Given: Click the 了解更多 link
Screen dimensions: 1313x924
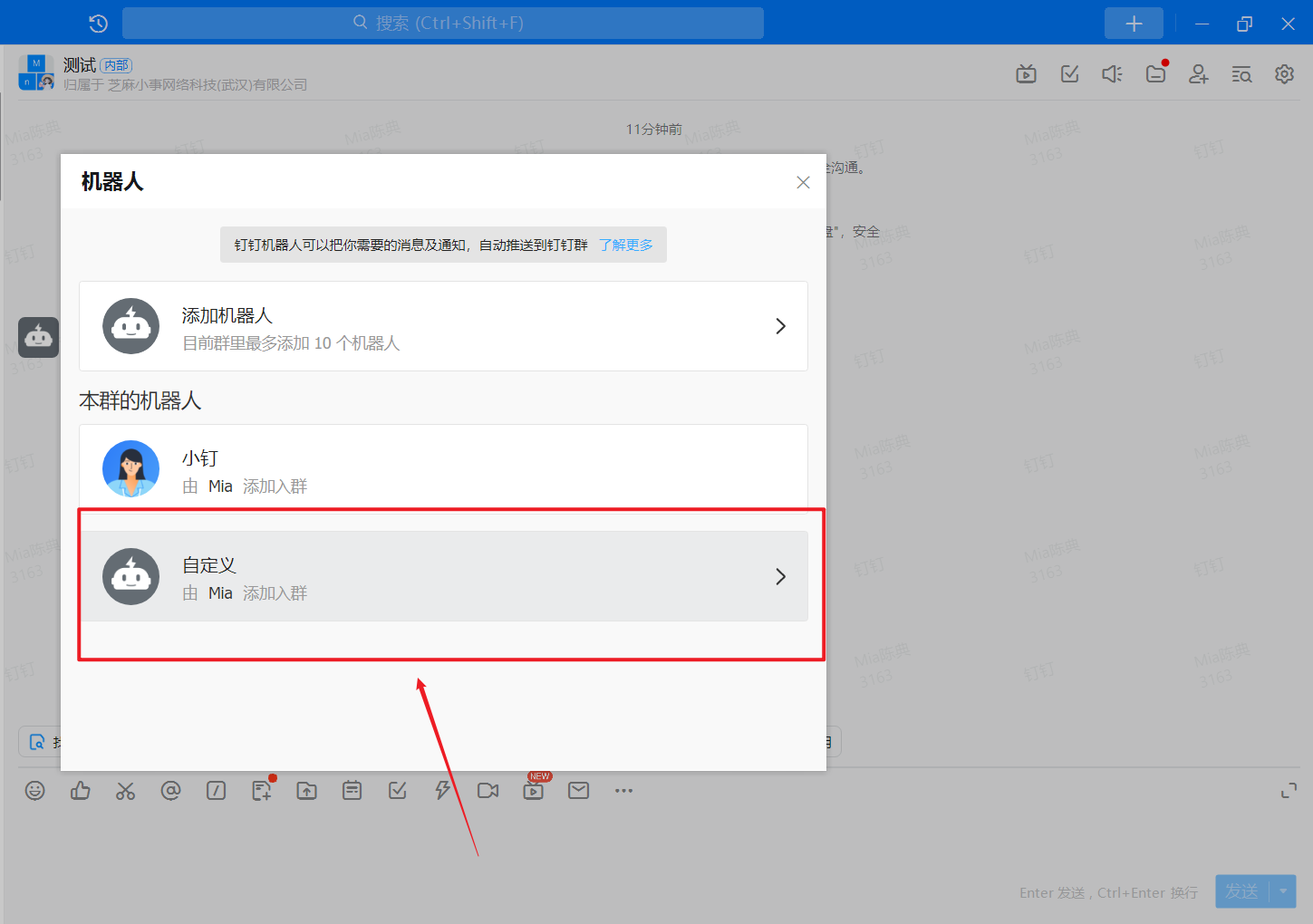Looking at the screenshot, I should [626, 245].
